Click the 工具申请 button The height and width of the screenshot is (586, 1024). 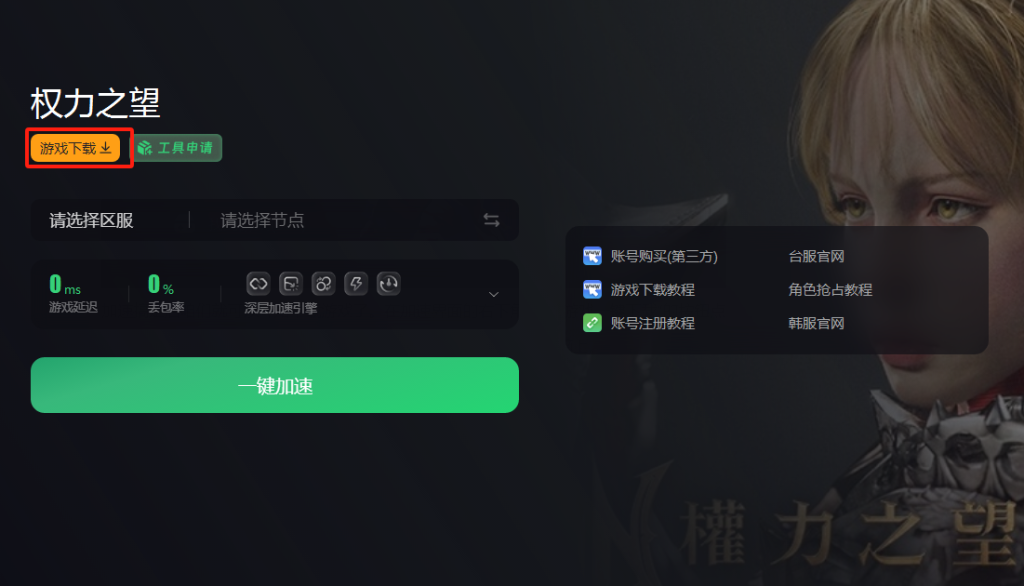point(178,148)
